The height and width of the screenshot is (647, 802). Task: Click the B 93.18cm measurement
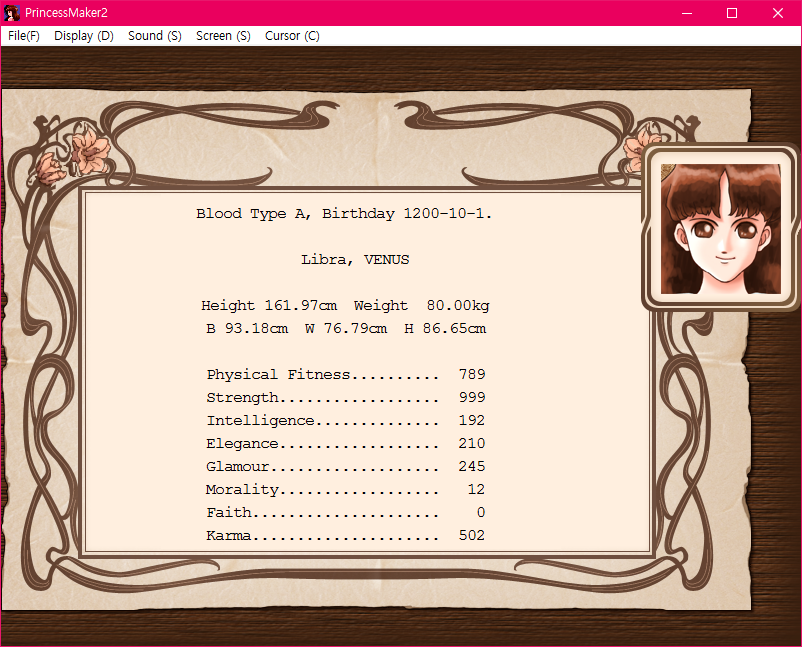pyautogui.click(x=247, y=328)
